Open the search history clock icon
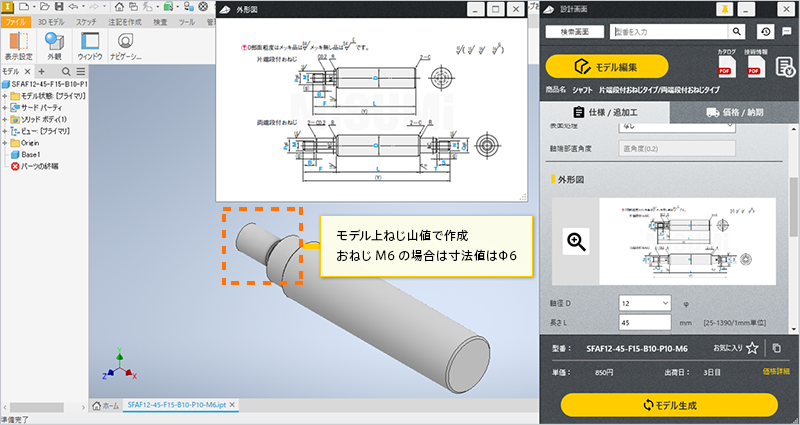Screen dimensions: 800x425 pyautogui.click(x=765, y=32)
